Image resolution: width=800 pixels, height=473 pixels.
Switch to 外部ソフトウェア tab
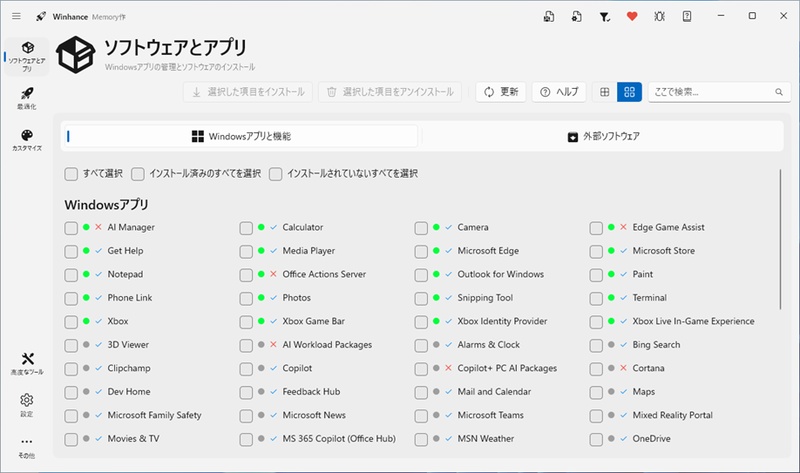[603, 136]
